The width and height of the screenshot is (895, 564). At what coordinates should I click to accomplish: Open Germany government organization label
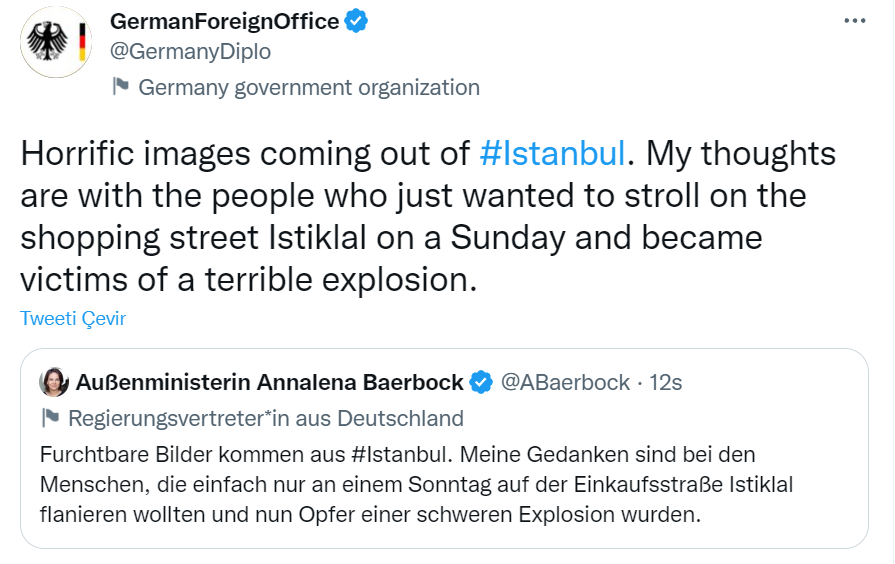click(x=309, y=88)
